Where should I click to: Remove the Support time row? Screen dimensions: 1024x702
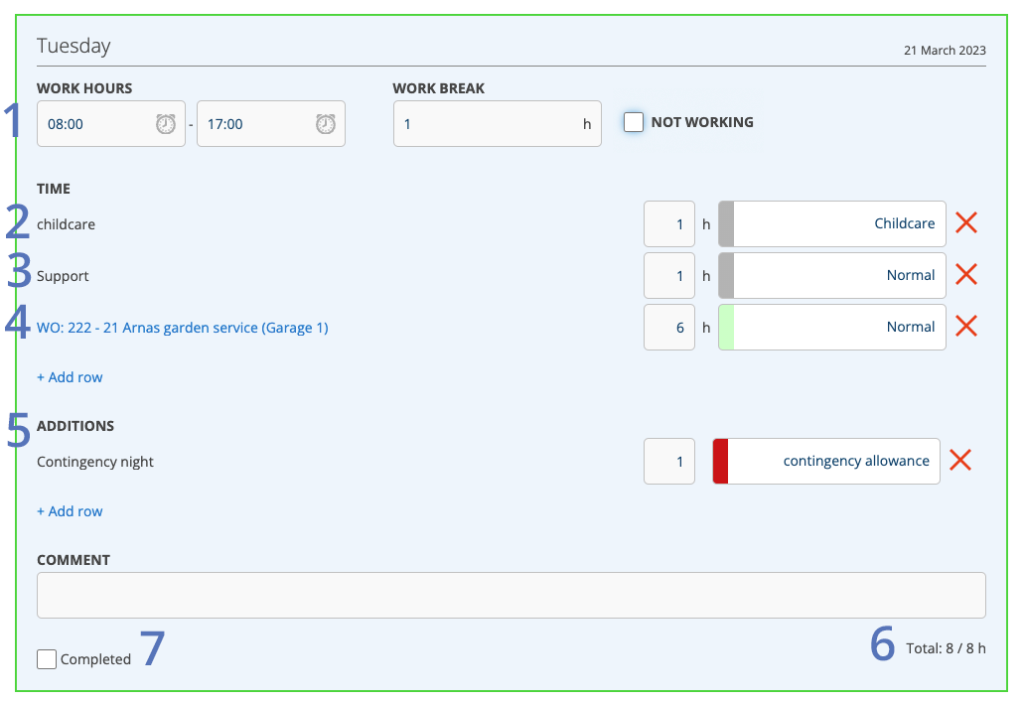(965, 275)
